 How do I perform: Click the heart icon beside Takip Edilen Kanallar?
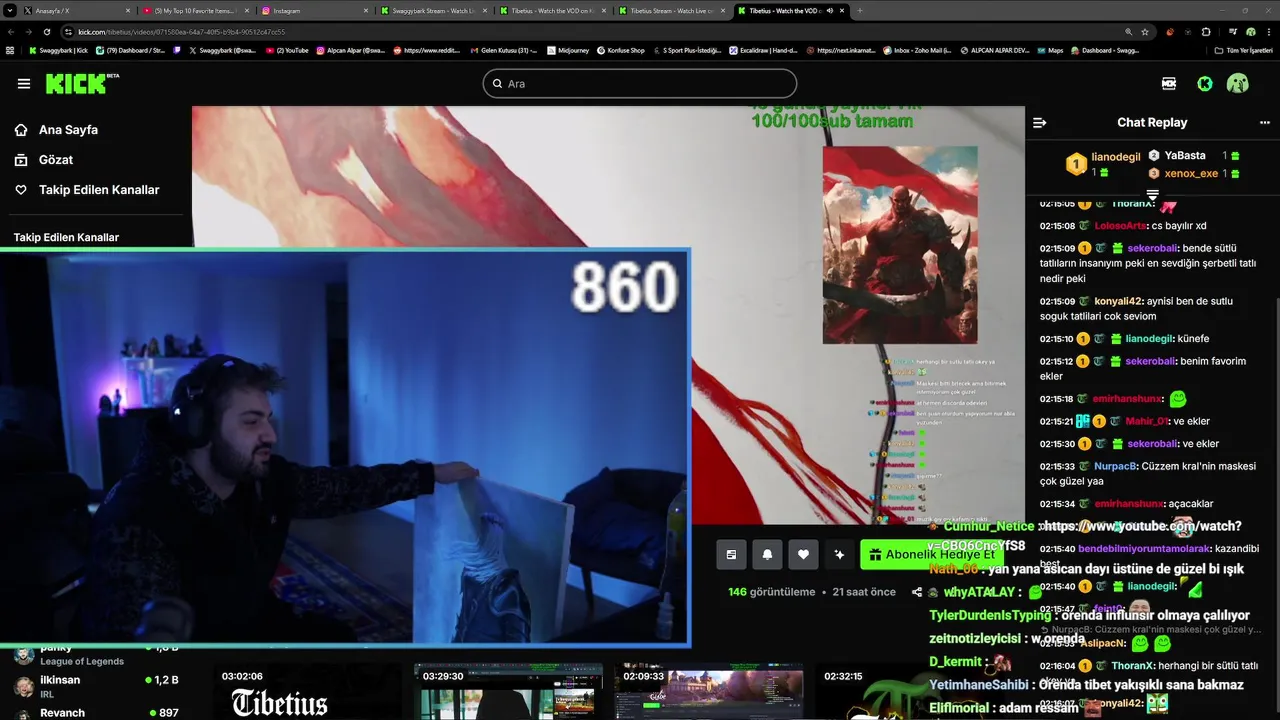tap(21, 190)
